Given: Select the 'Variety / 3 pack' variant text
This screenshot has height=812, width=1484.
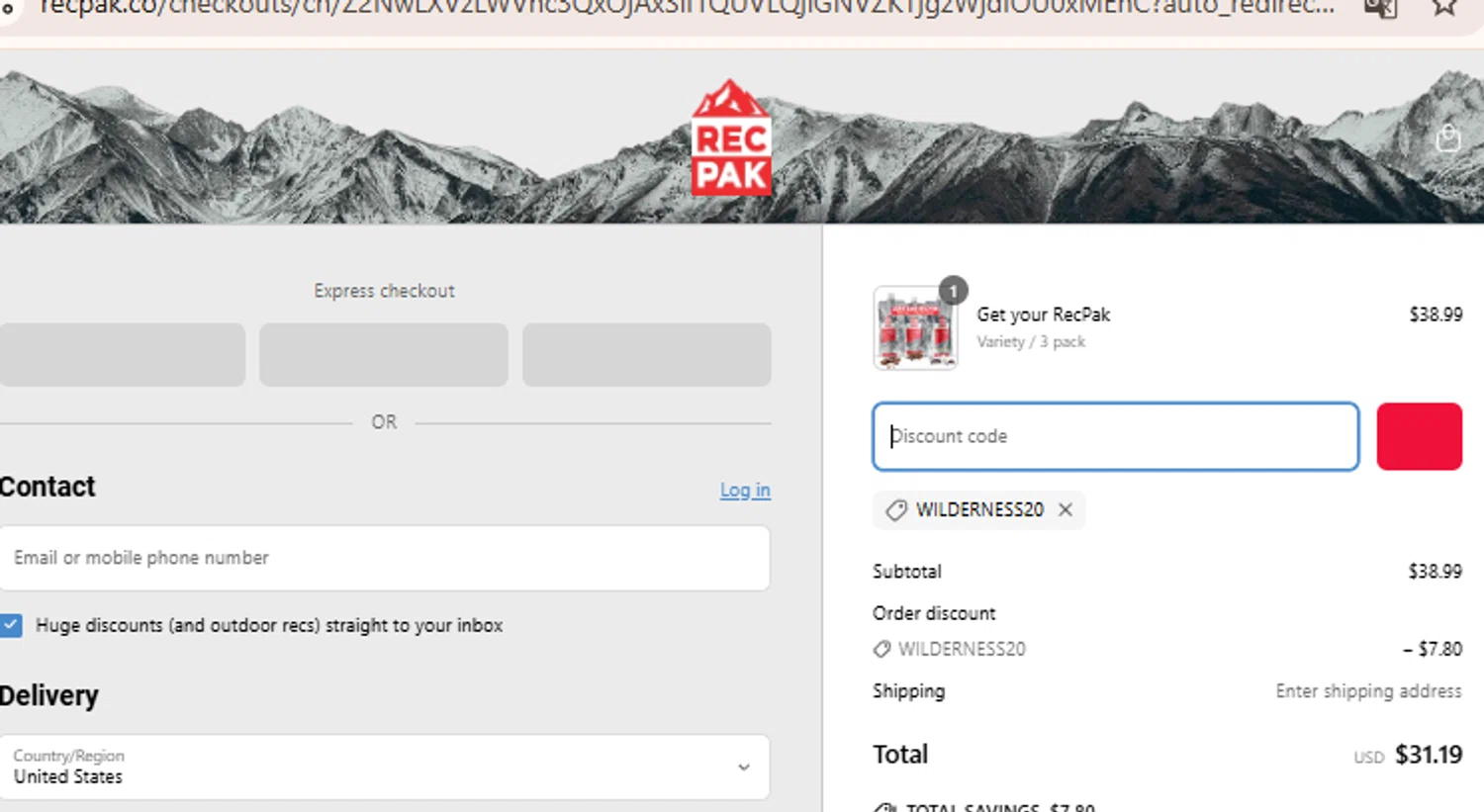Looking at the screenshot, I should tap(1031, 341).
